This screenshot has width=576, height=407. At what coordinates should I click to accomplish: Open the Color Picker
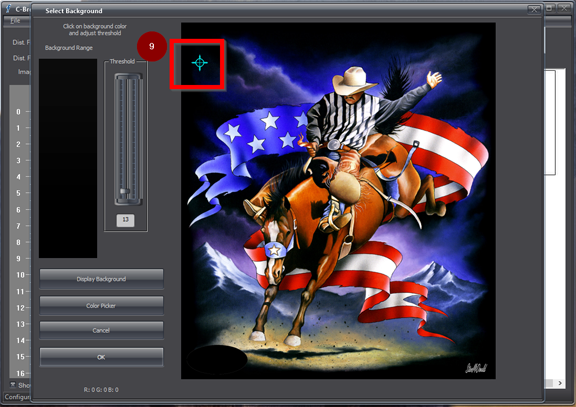click(101, 305)
